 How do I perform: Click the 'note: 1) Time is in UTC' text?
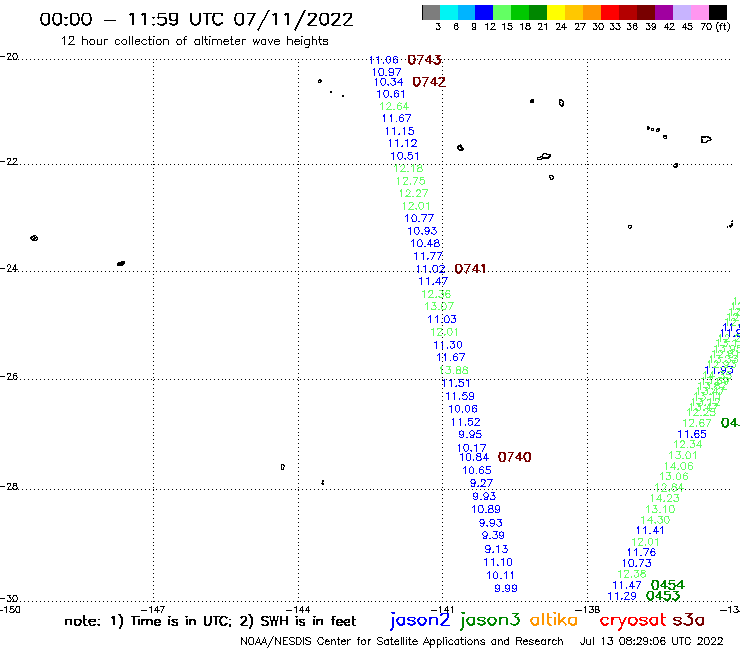(148, 621)
